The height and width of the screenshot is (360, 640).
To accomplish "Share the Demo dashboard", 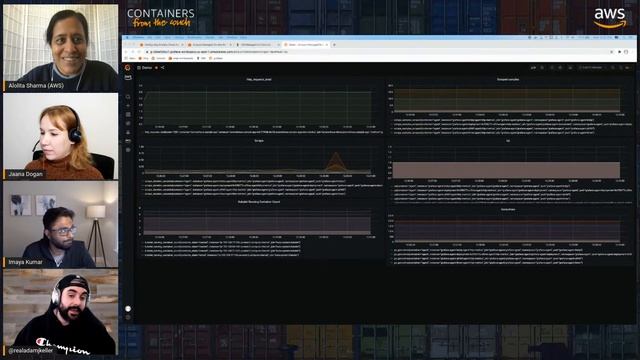I will [162, 68].
